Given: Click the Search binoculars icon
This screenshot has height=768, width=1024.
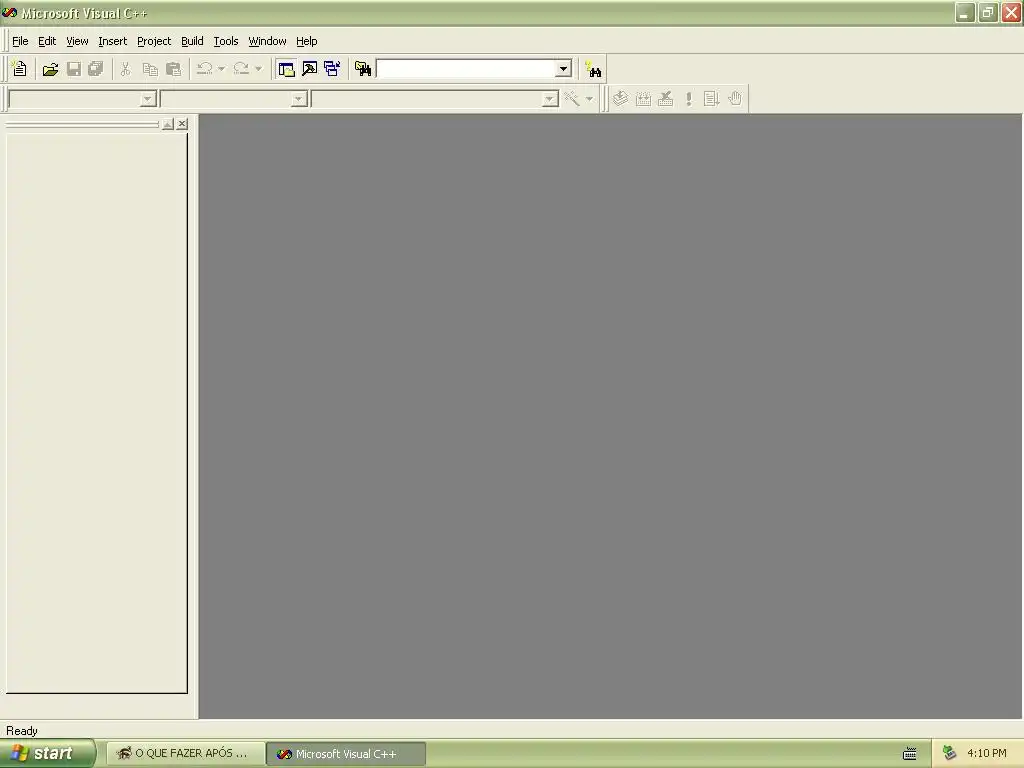Looking at the screenshot, I should (593, 69).
